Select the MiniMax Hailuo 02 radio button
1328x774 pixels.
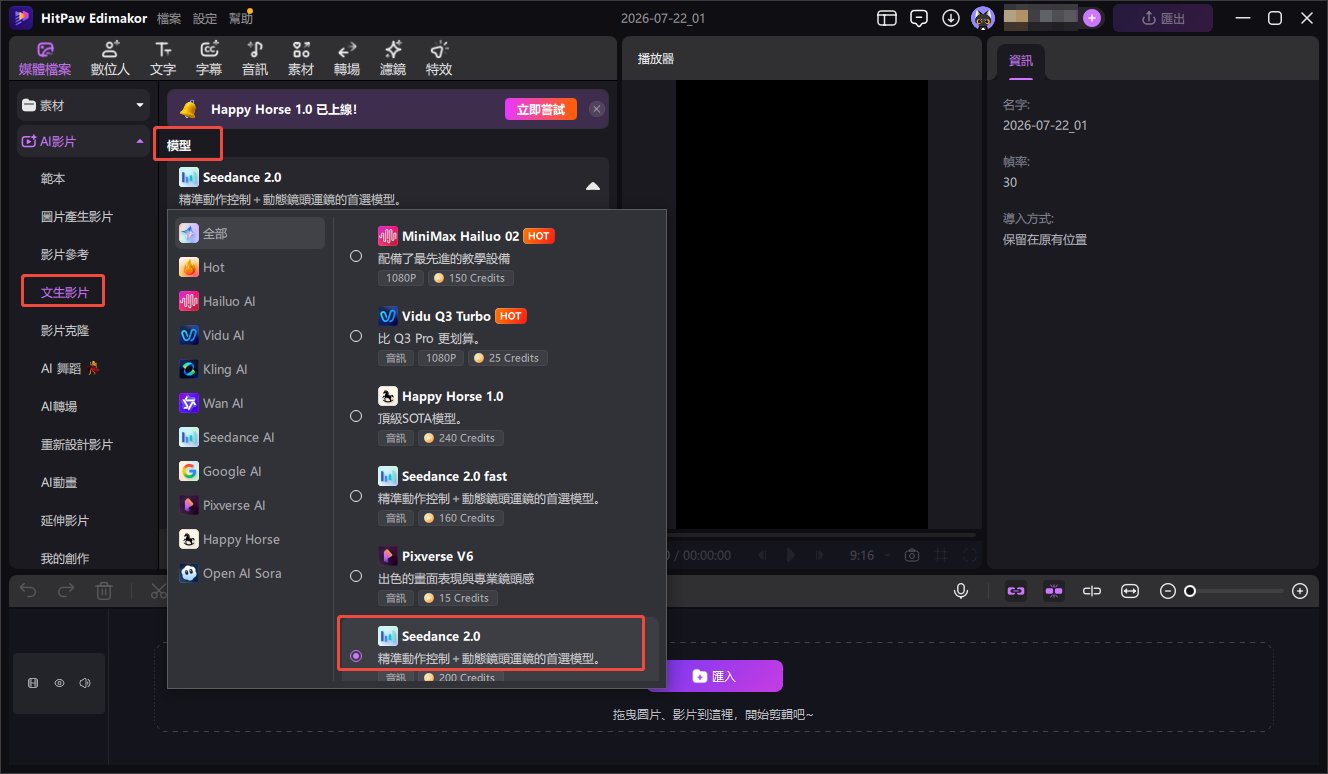[x=356, y=257]
